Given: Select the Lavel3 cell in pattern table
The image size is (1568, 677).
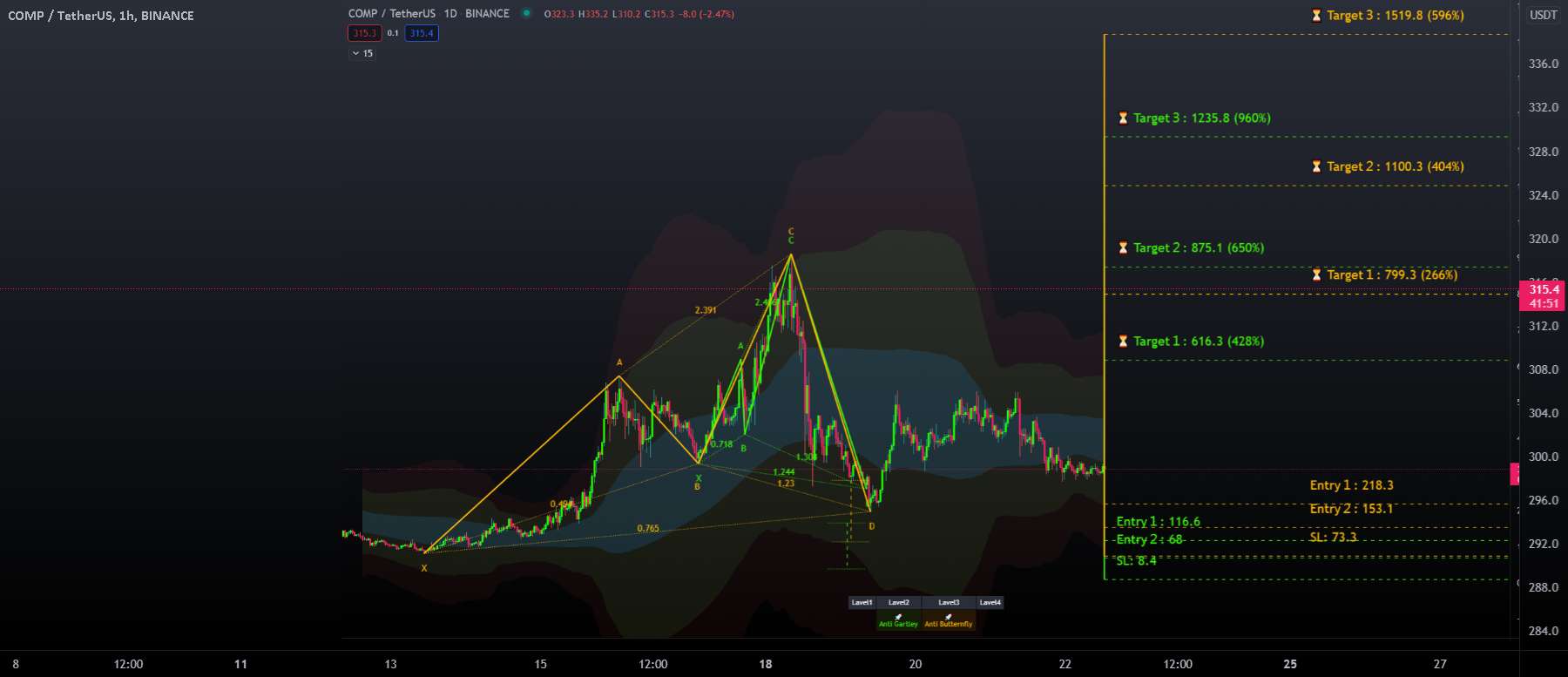Looking at the screenshot, I should click(949, 602).
